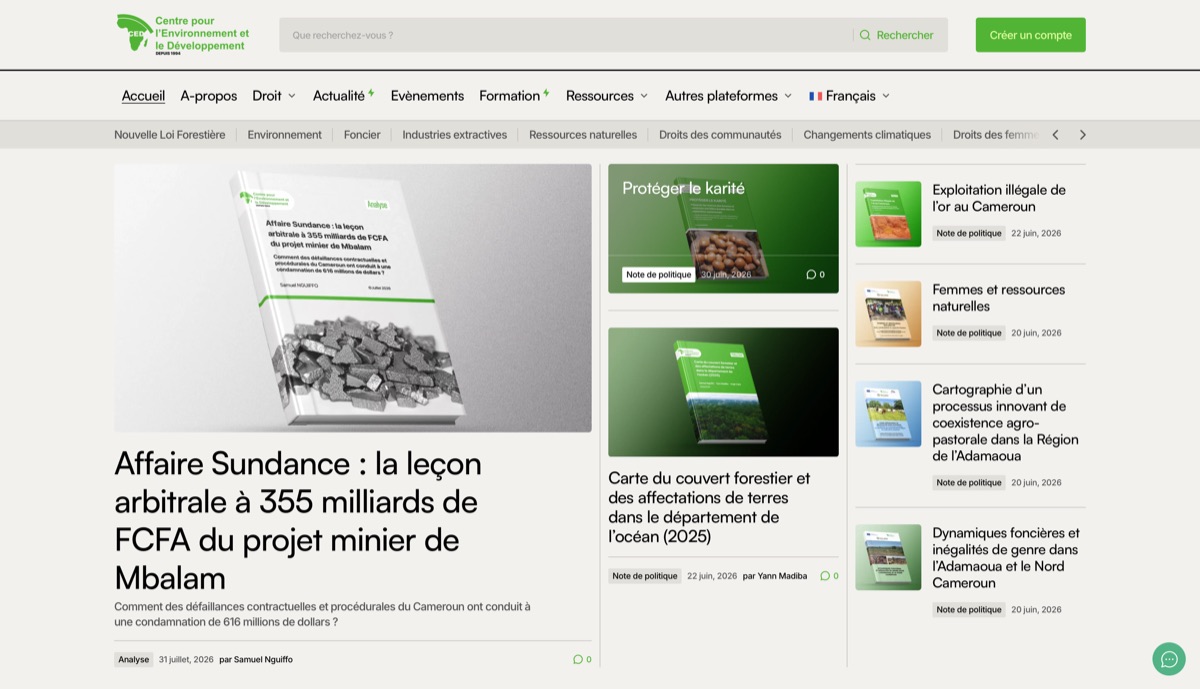This screenshot has width=1200, height=689.
Task: Expand the Ressources dropdown menu
Action: (x=607, y=96)
